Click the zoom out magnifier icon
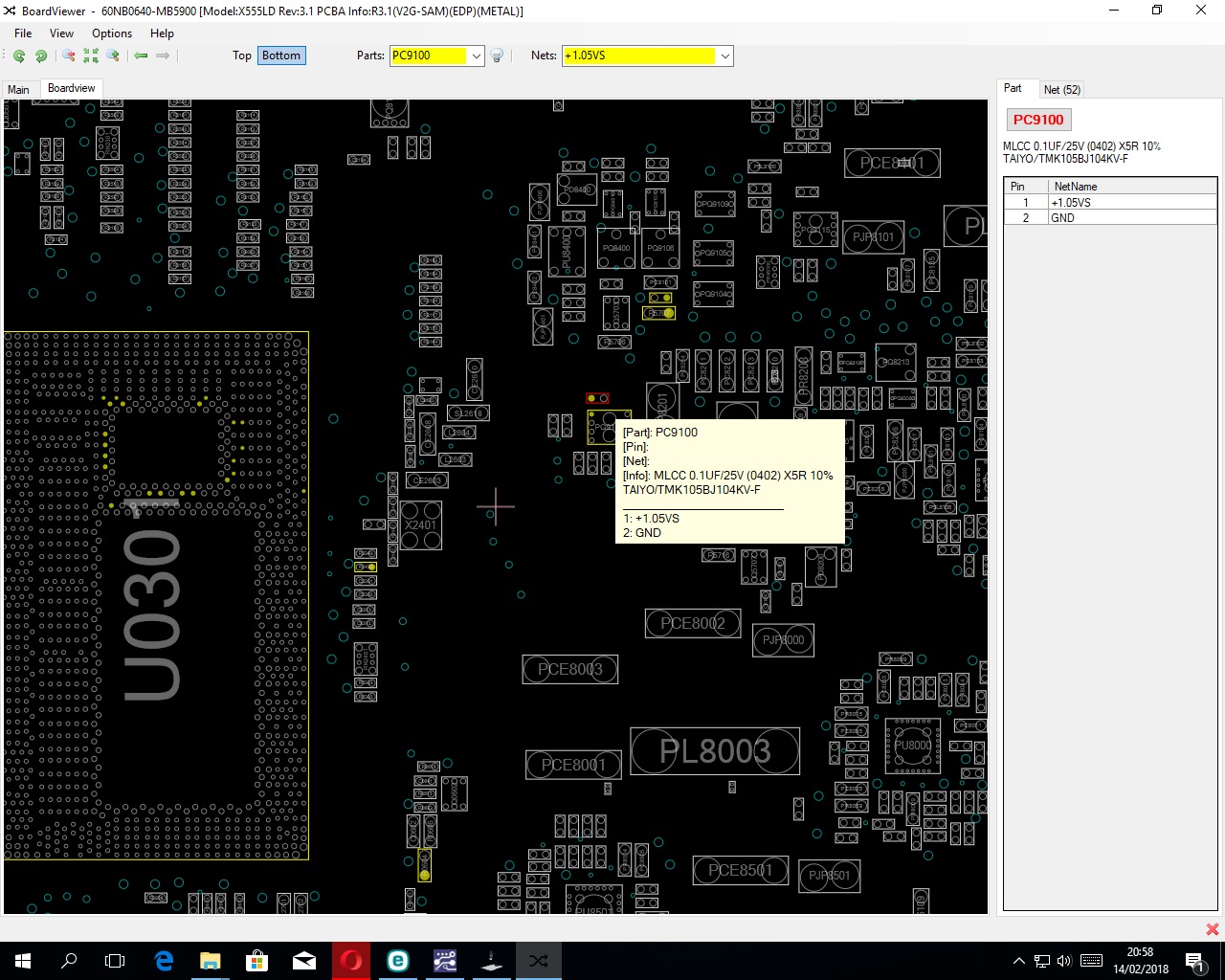This screenshot has width=1225, height=980. coord(69,56)
